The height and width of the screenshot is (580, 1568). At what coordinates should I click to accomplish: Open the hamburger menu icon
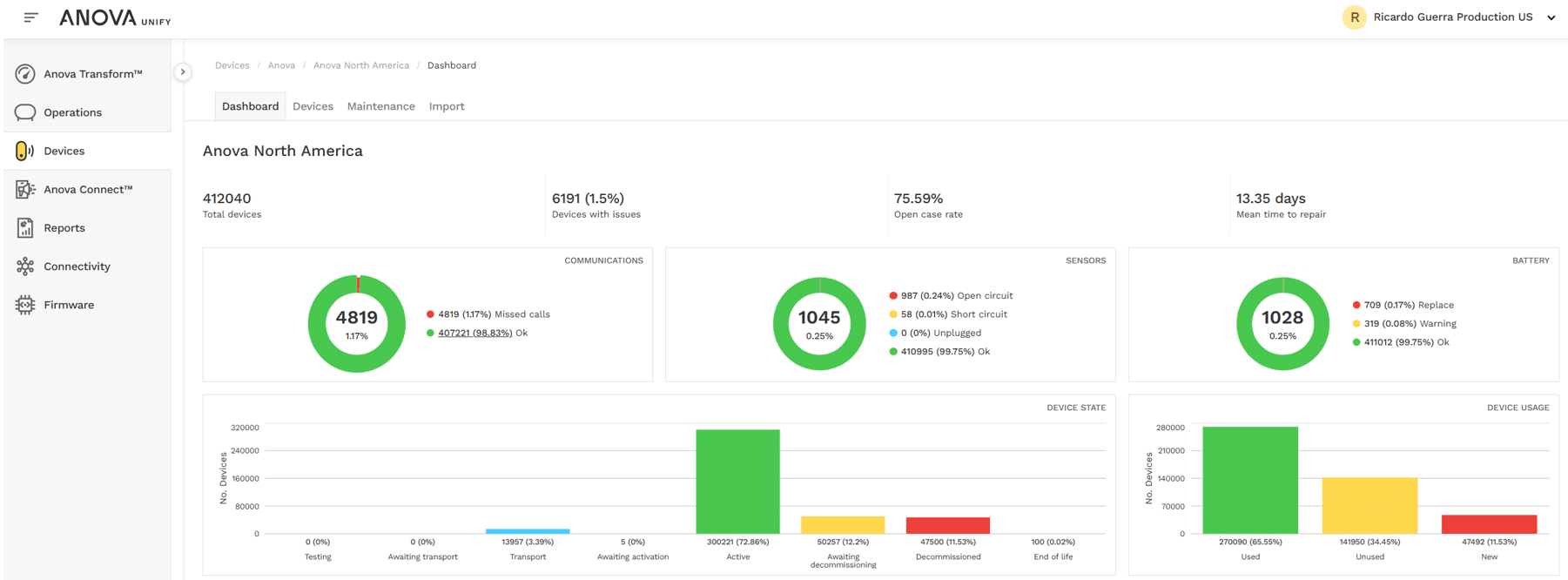pos(31,17)
